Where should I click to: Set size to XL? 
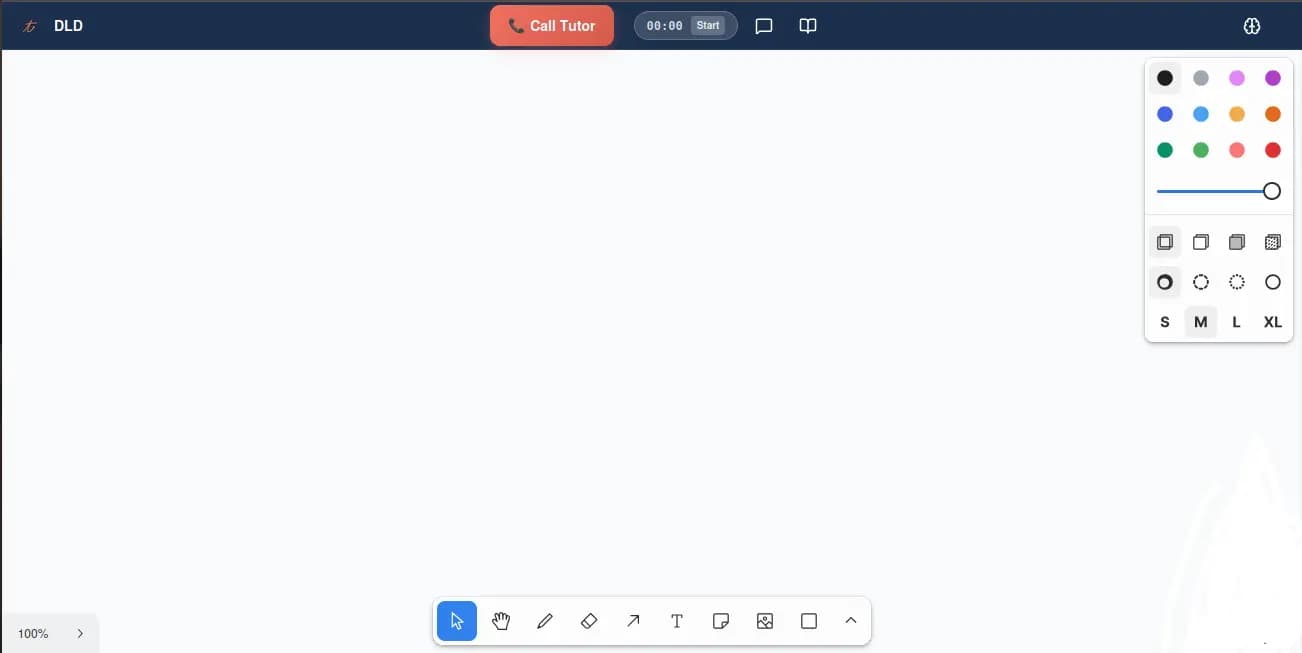(1273, 322)
